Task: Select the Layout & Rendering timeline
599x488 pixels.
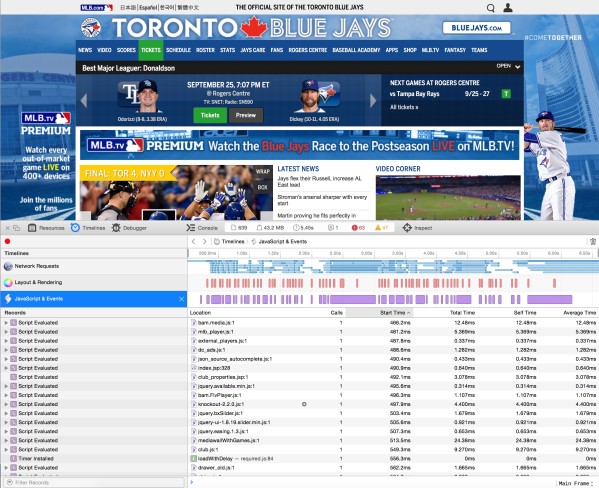Action: click(94, 283)
